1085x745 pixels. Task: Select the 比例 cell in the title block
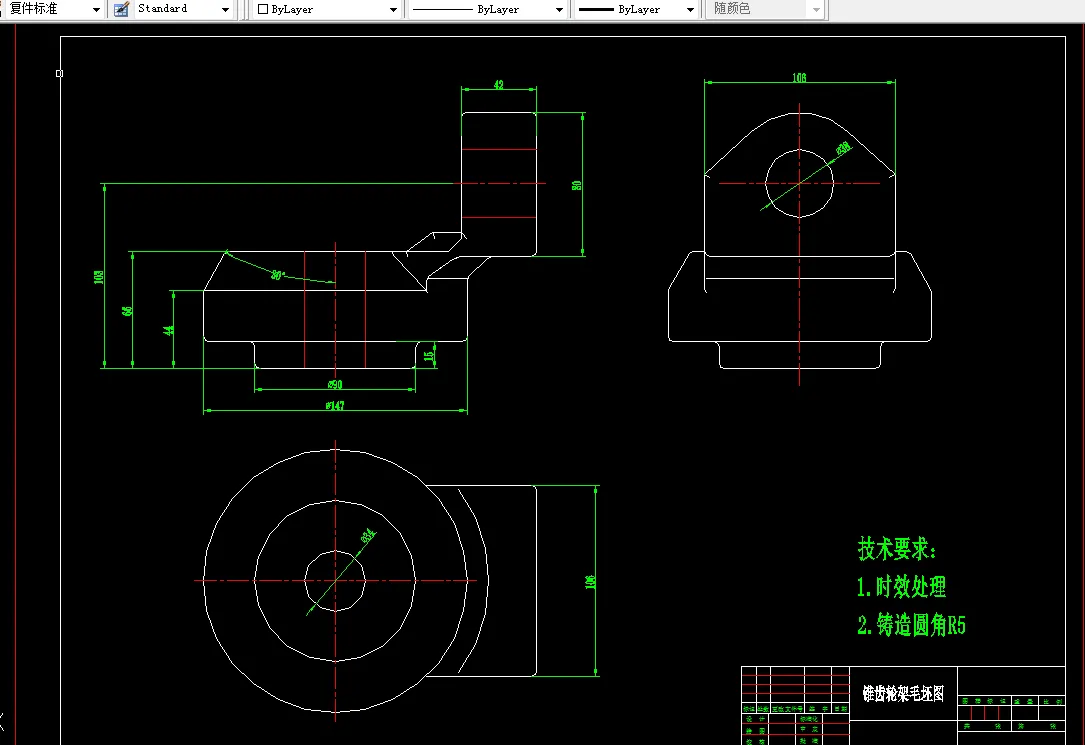(x=1052, y=701)
